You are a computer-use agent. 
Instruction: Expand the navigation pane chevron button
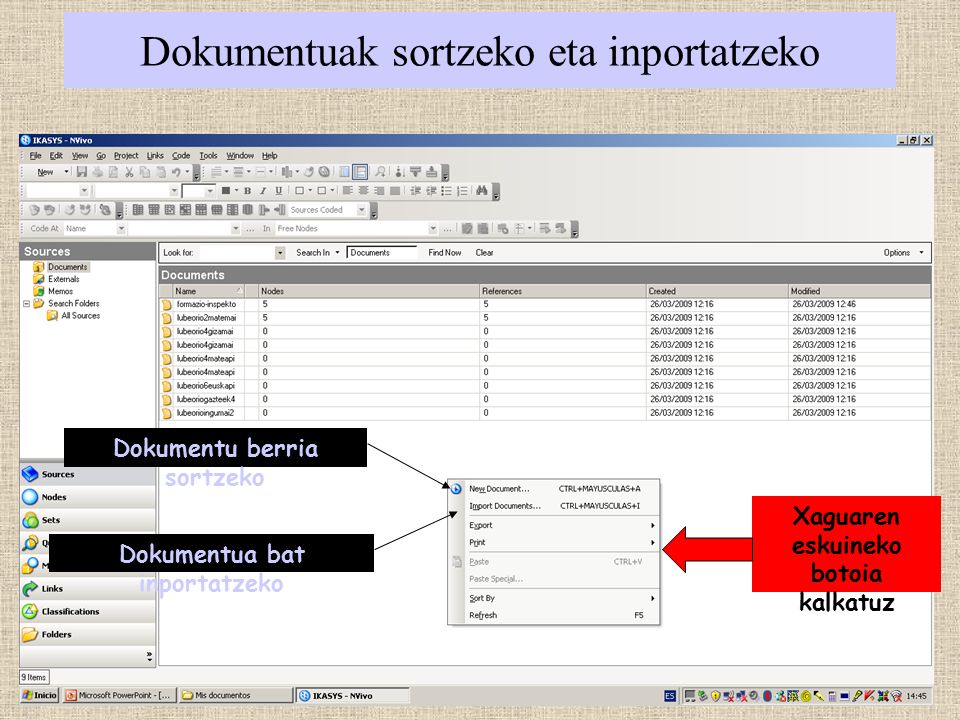tap(149, 656)
